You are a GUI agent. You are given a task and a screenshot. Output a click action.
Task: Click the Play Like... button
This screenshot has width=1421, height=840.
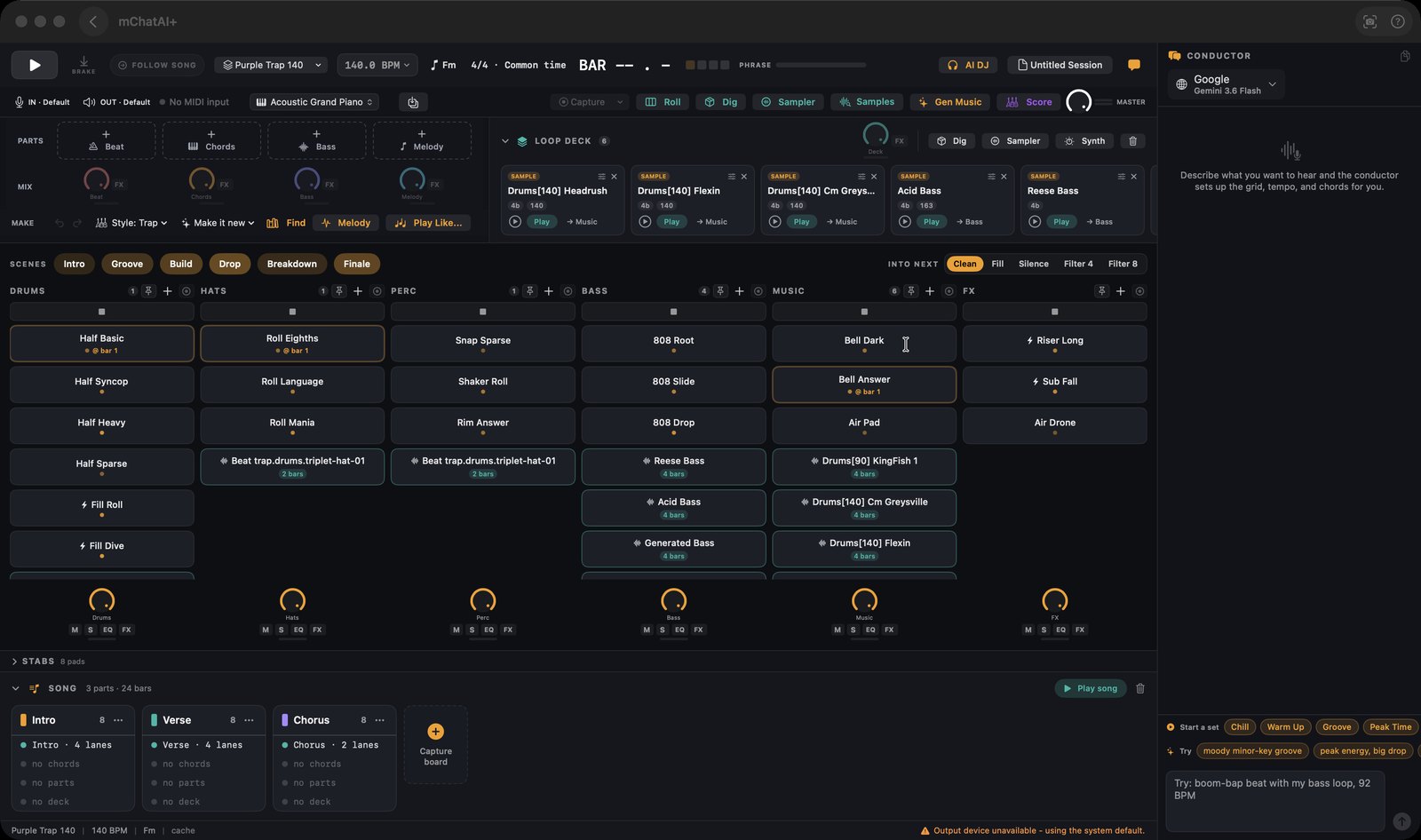[428, 223]
